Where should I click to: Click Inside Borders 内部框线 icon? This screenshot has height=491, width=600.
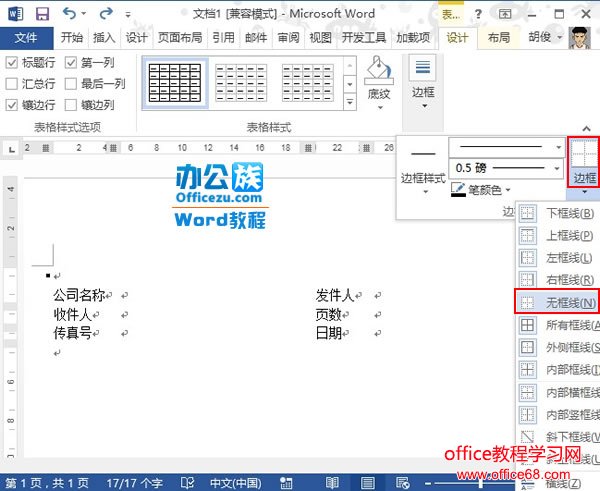[x=528, y=369]
